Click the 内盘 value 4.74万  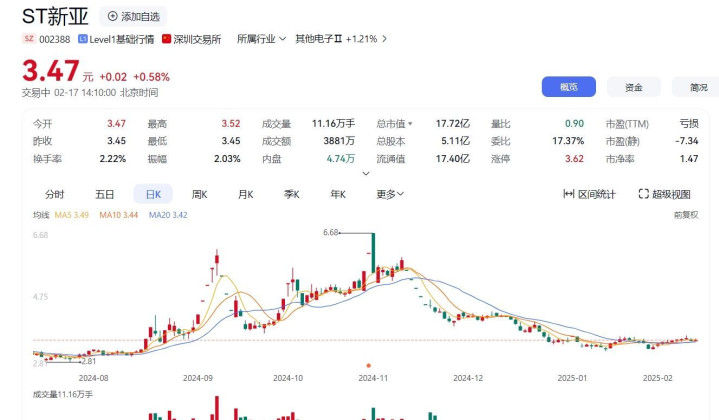(x=341, y=159)
